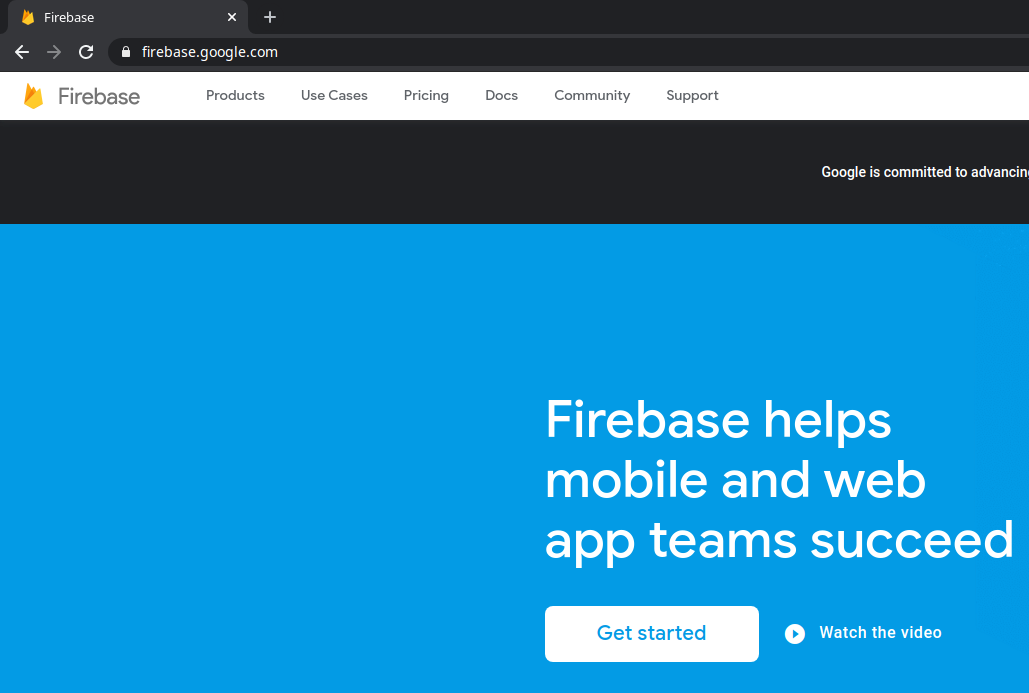1029x693 pixels.
Task: Open the Community menu
Action: pos(592,96)
